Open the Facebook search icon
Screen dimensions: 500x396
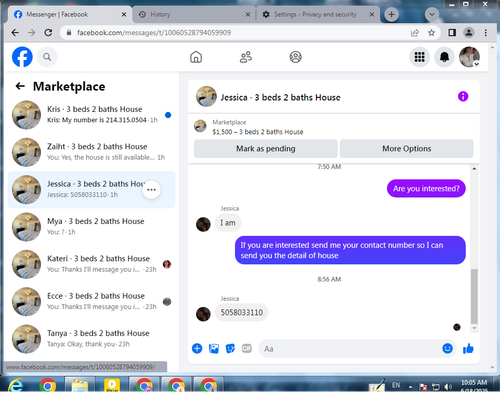(47, 57)
